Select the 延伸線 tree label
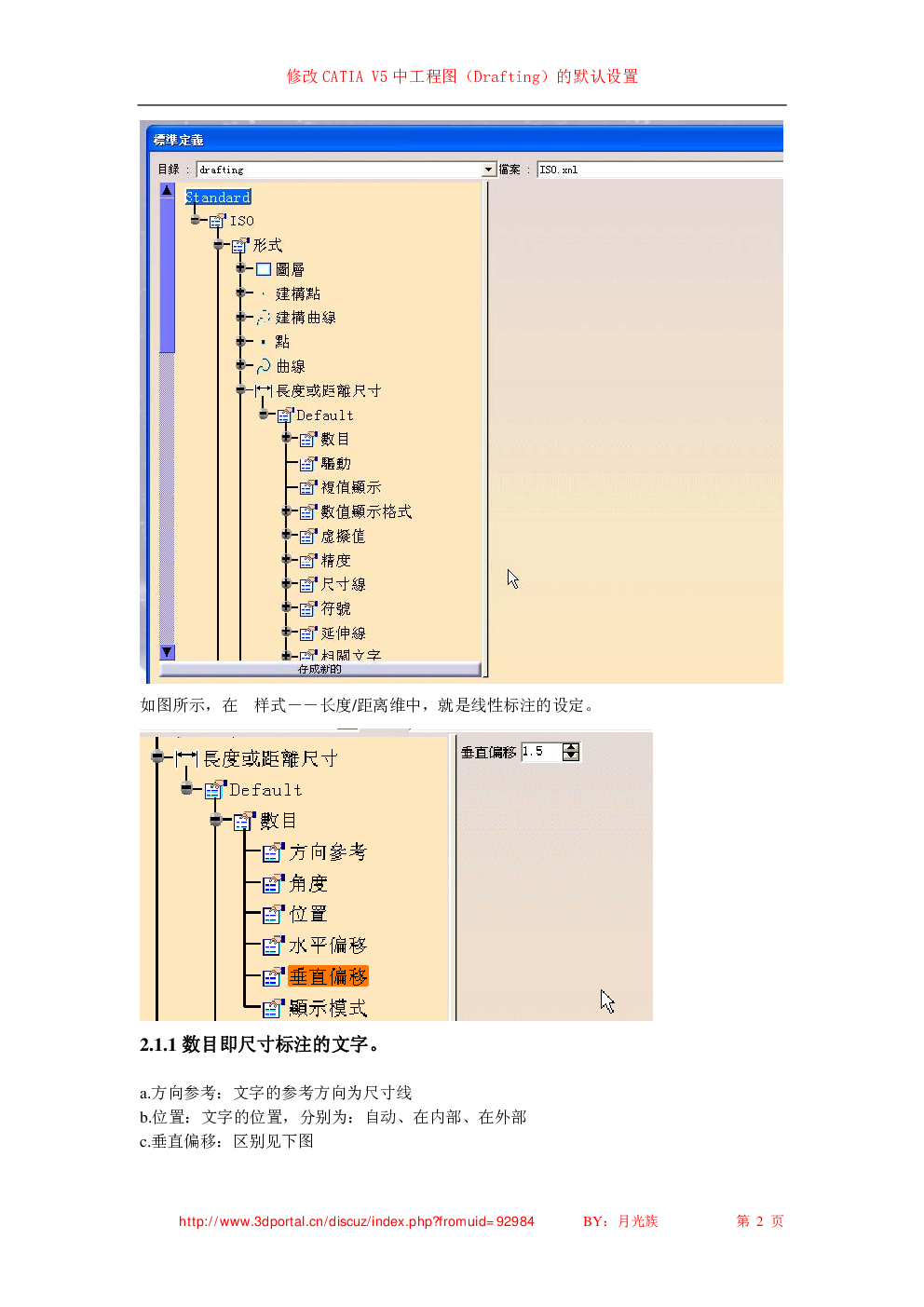924x1307 pixels. [344, 633]
